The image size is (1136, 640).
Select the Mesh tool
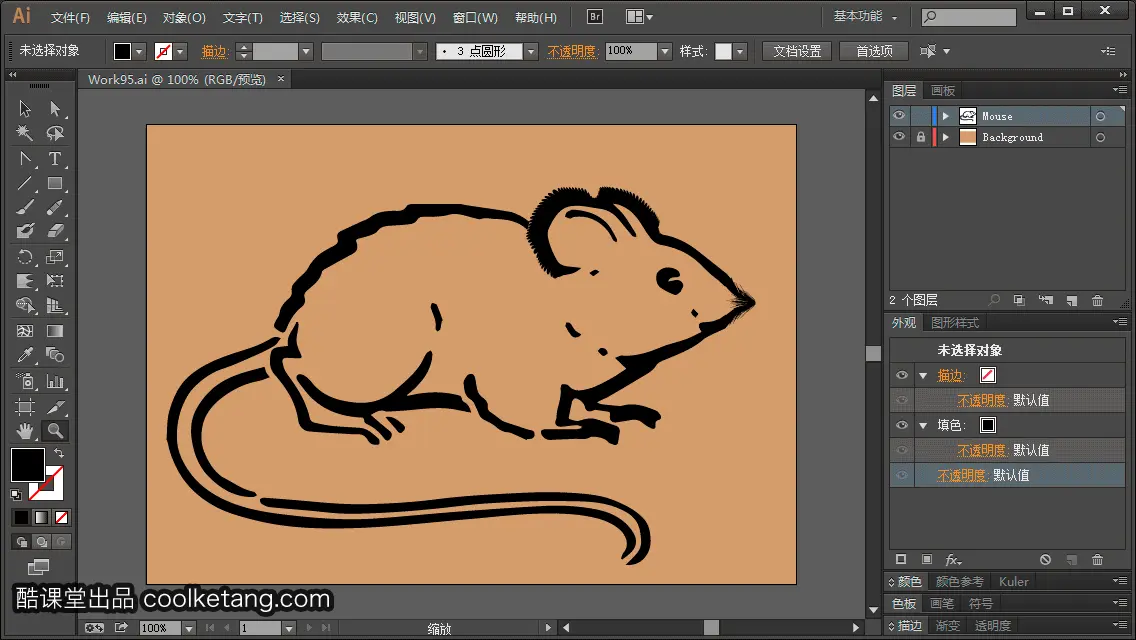(x=25, y=331)
